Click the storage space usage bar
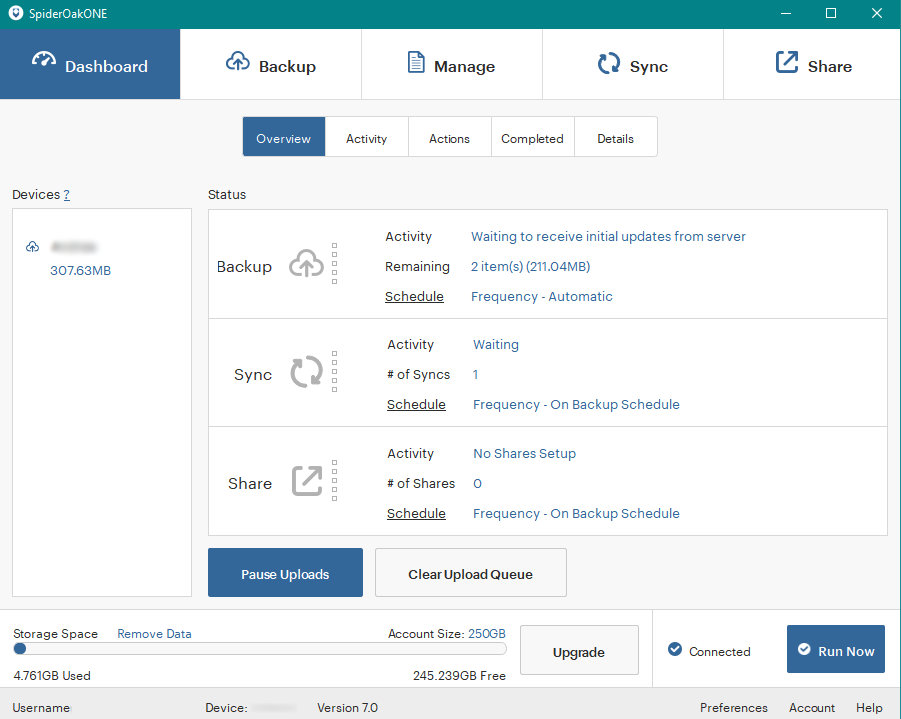This screenshot has width=901, height=719. 260,649
